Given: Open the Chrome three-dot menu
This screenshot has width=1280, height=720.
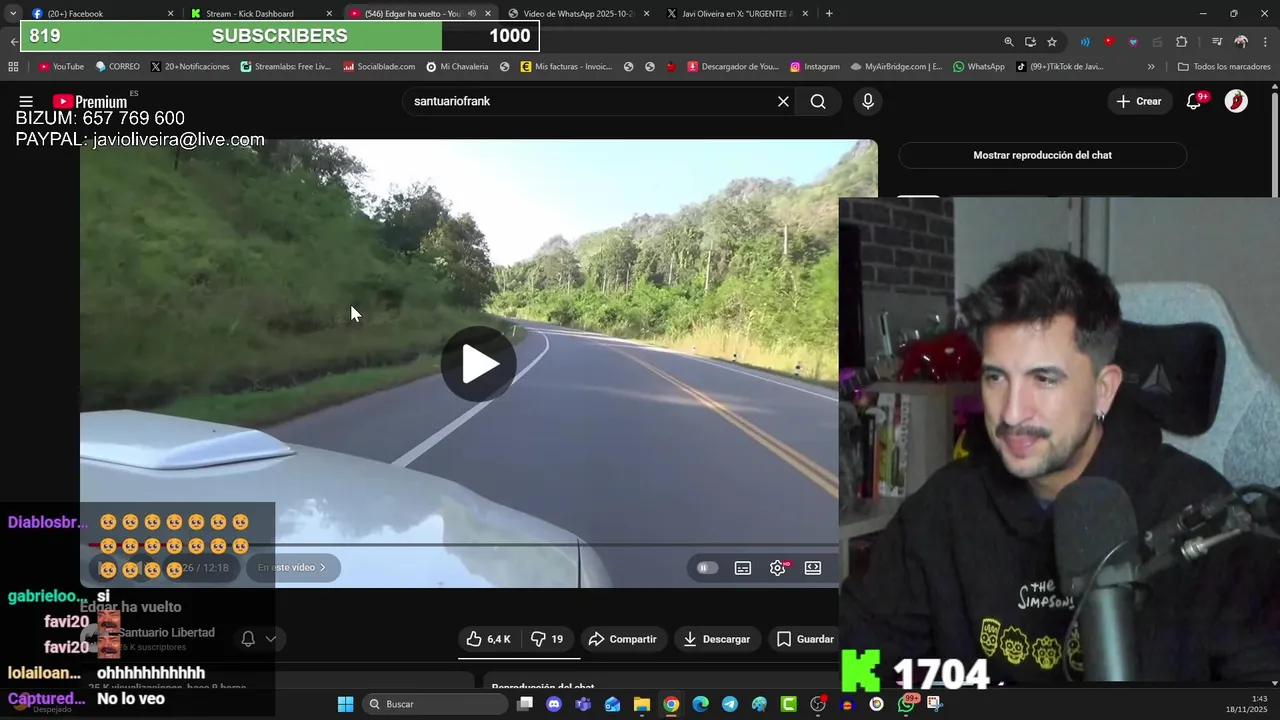Looking at the screenshot, I should pos(1264,42).
